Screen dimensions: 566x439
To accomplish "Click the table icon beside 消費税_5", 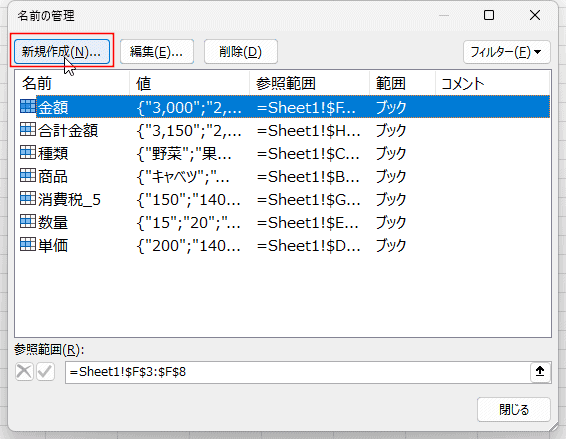I will coord(28,198).
